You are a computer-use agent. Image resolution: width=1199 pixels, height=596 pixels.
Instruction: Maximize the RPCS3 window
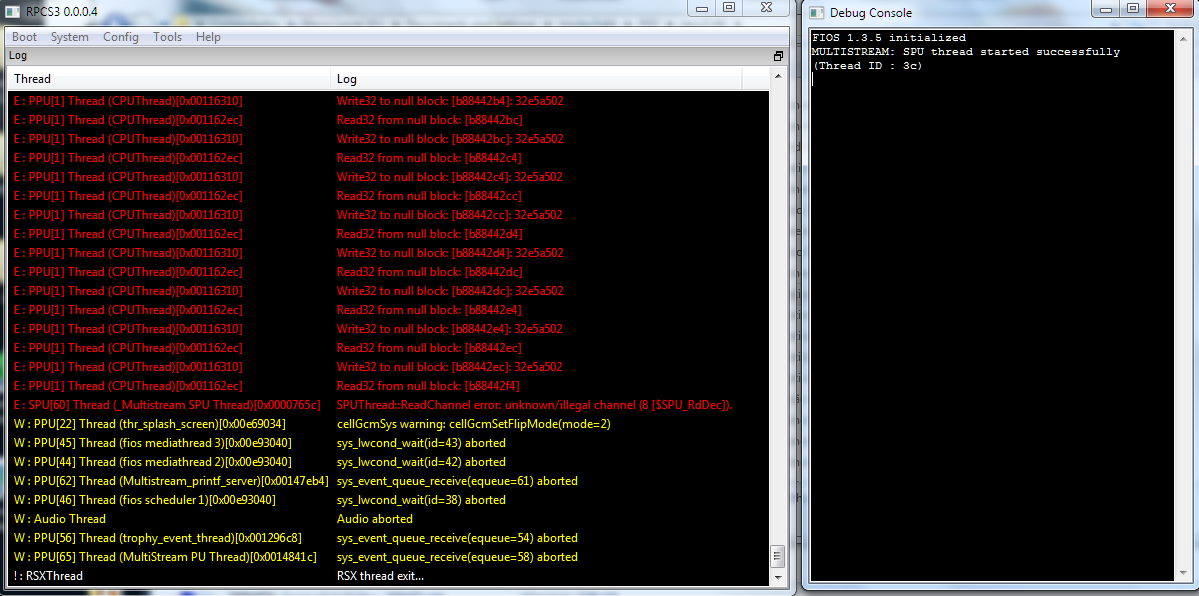[729, 8]
